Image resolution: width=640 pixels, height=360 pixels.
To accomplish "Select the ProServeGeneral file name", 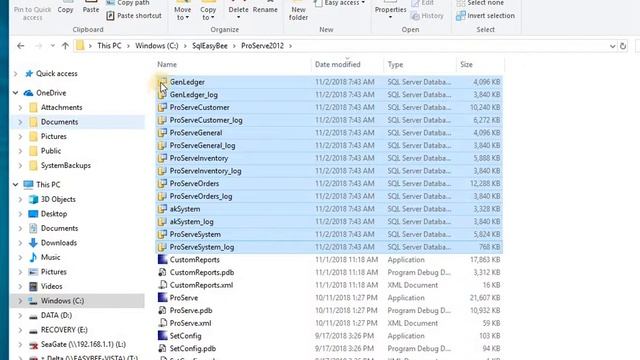I will click(x=196, y=133).
